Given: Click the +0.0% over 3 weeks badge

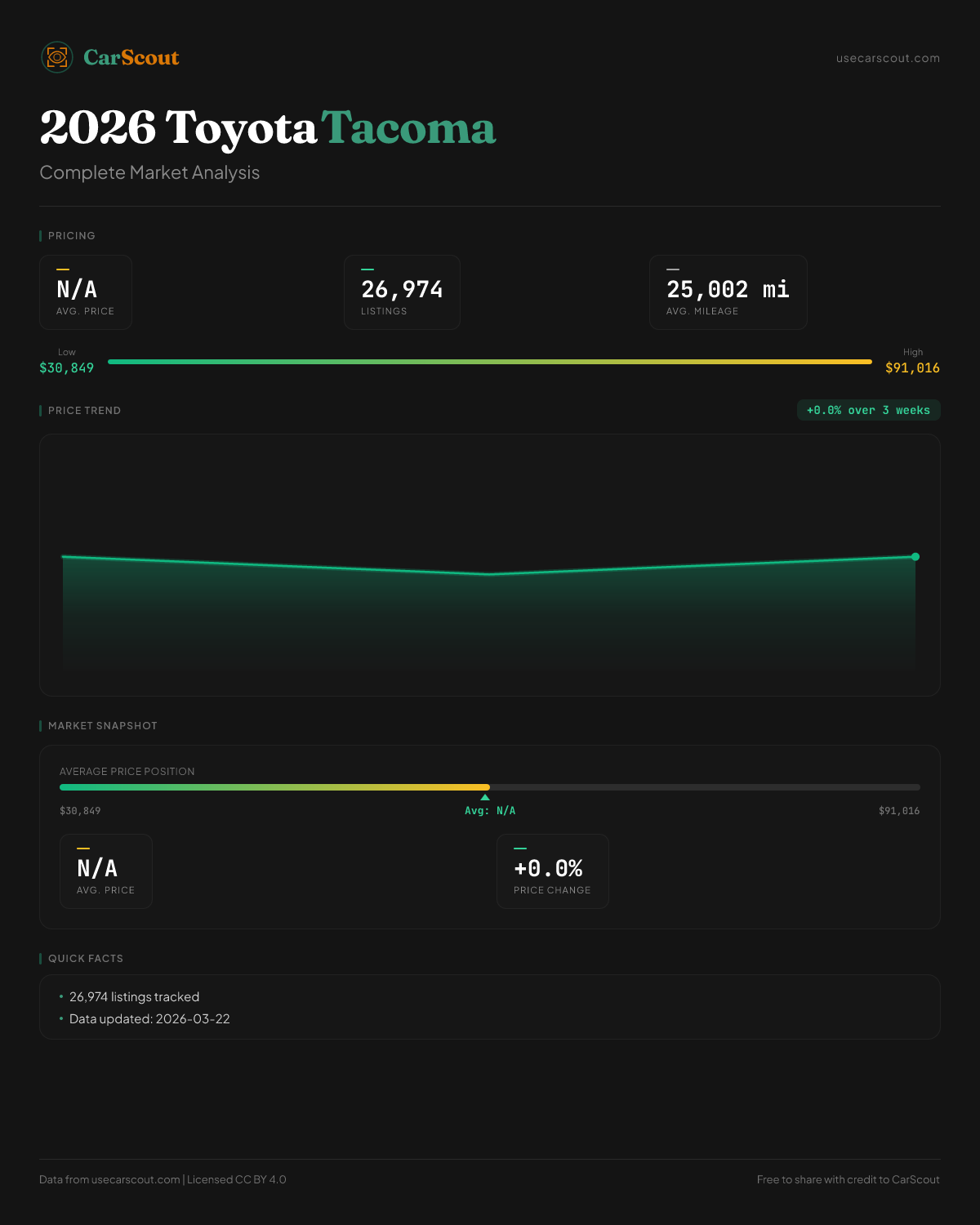Looking at the screenshot, I should [868, 410].
